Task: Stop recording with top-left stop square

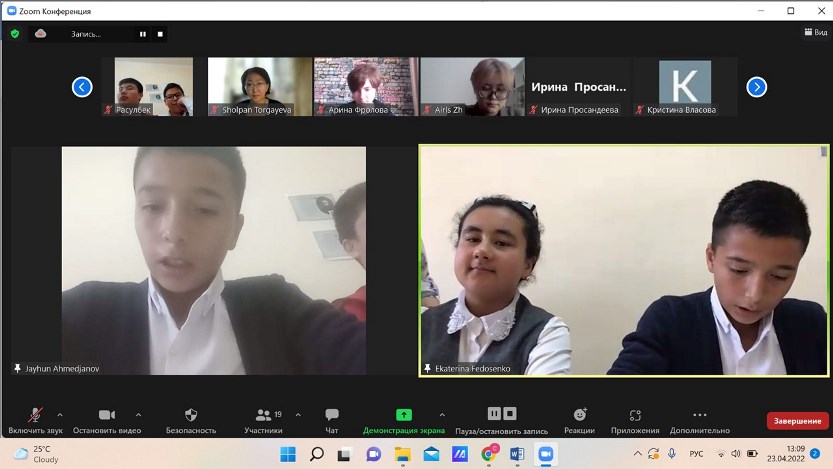Action: point(160,34)
